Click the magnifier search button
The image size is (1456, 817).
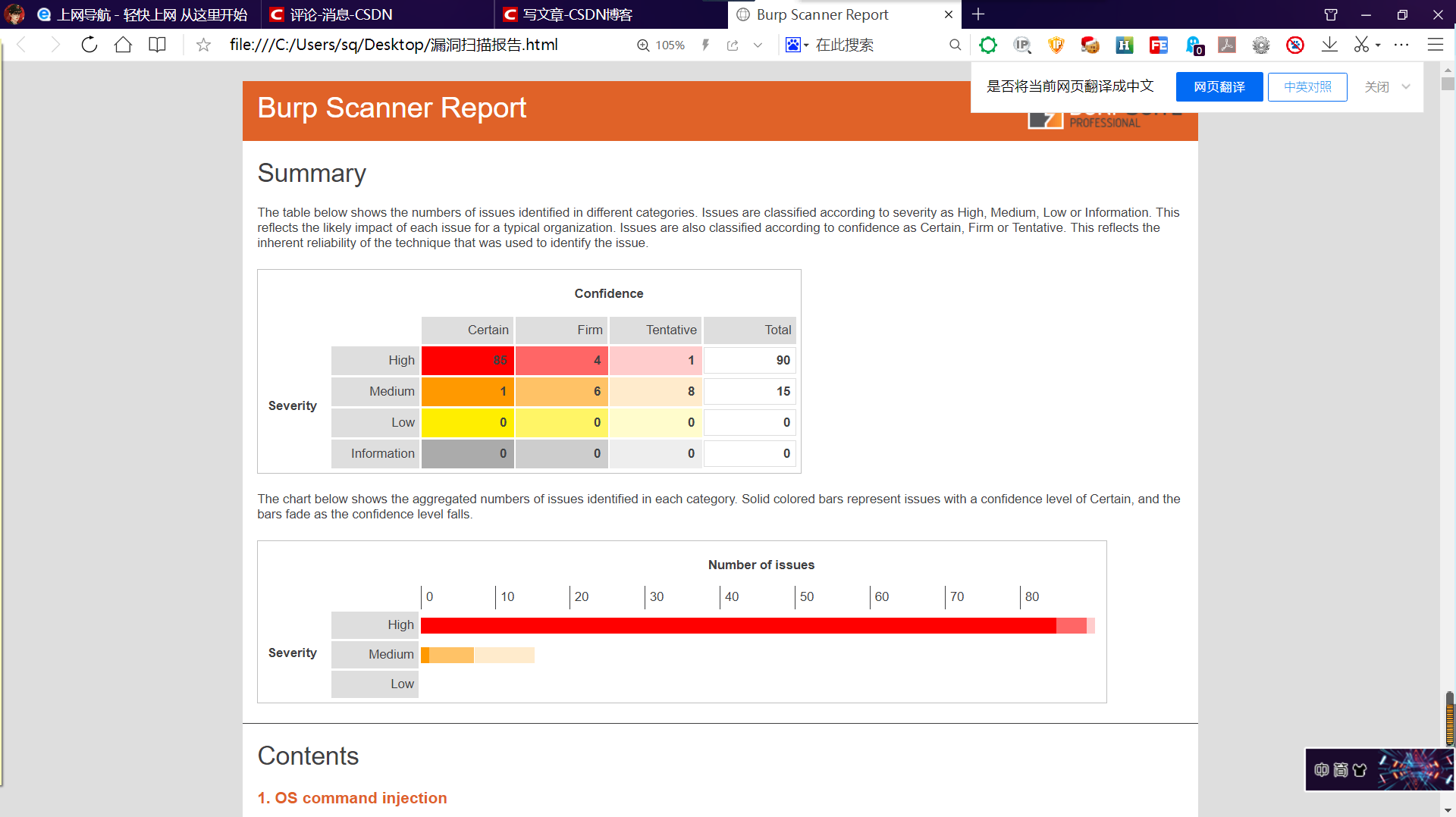tap(955, 45)
